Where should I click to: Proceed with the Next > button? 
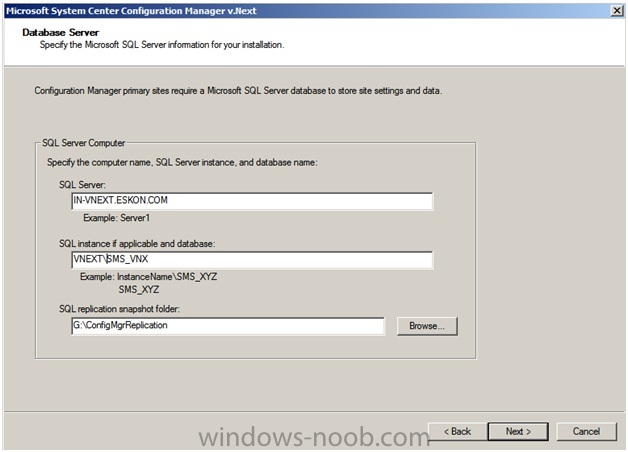[x=518, y=432]
